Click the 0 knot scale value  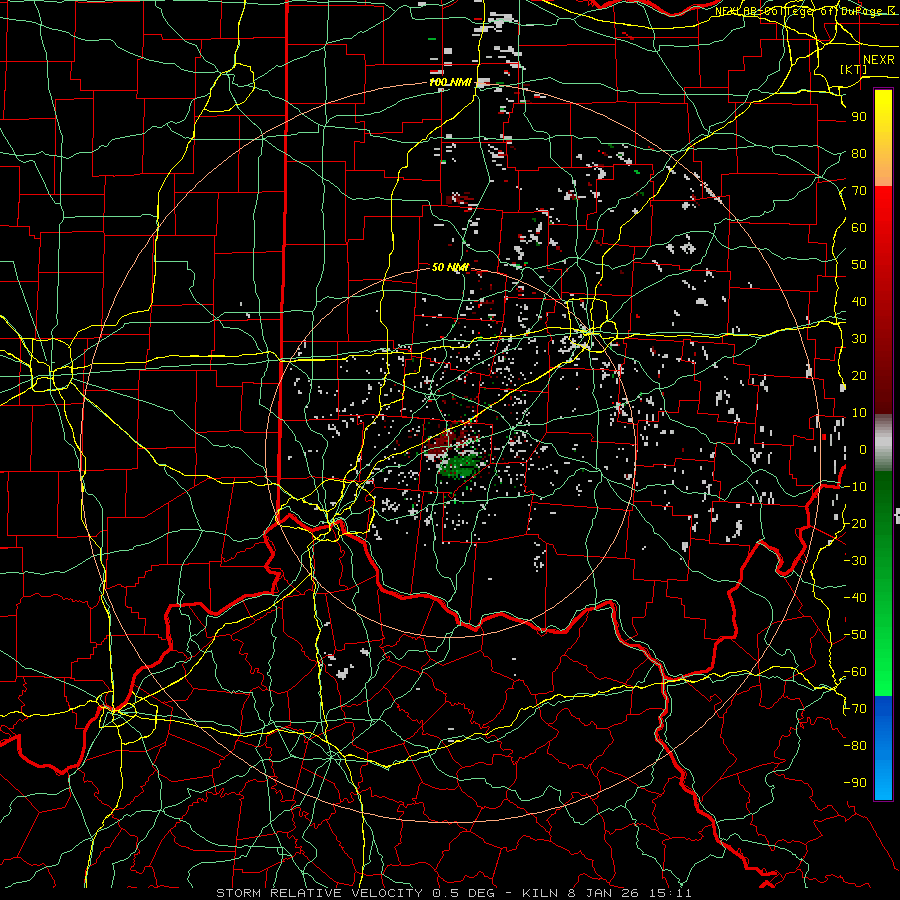(x=863, y=449)
